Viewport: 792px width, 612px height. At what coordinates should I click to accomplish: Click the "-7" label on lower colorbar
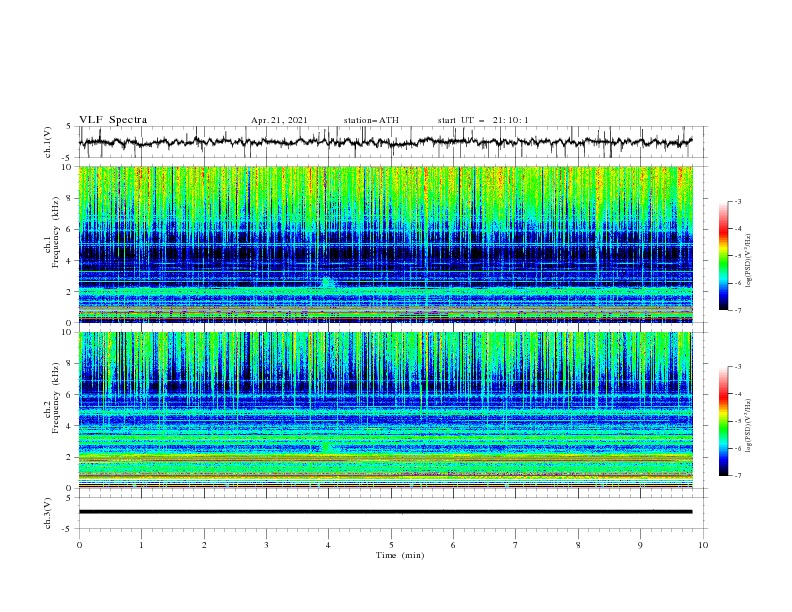(x=738, y=476)
